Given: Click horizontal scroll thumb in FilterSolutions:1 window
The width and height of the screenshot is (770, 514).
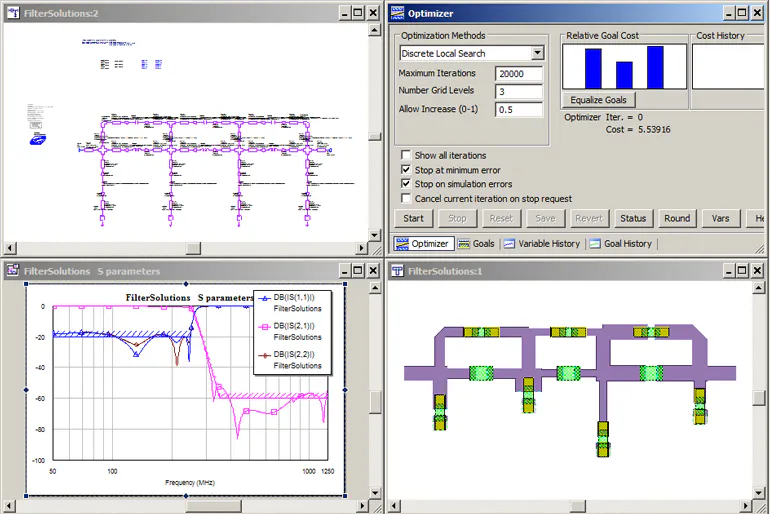Looking at the screenshot, I should tap(578, 505).
